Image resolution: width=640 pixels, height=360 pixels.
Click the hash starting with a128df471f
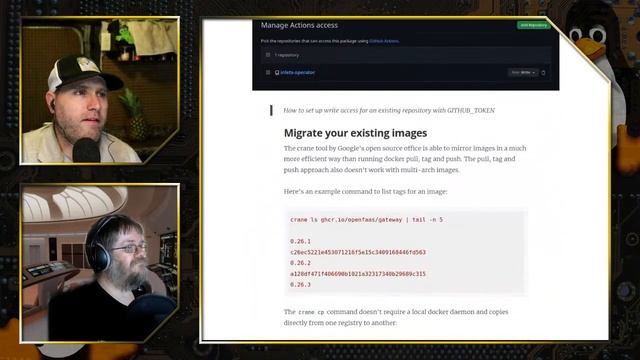(358, 274)
